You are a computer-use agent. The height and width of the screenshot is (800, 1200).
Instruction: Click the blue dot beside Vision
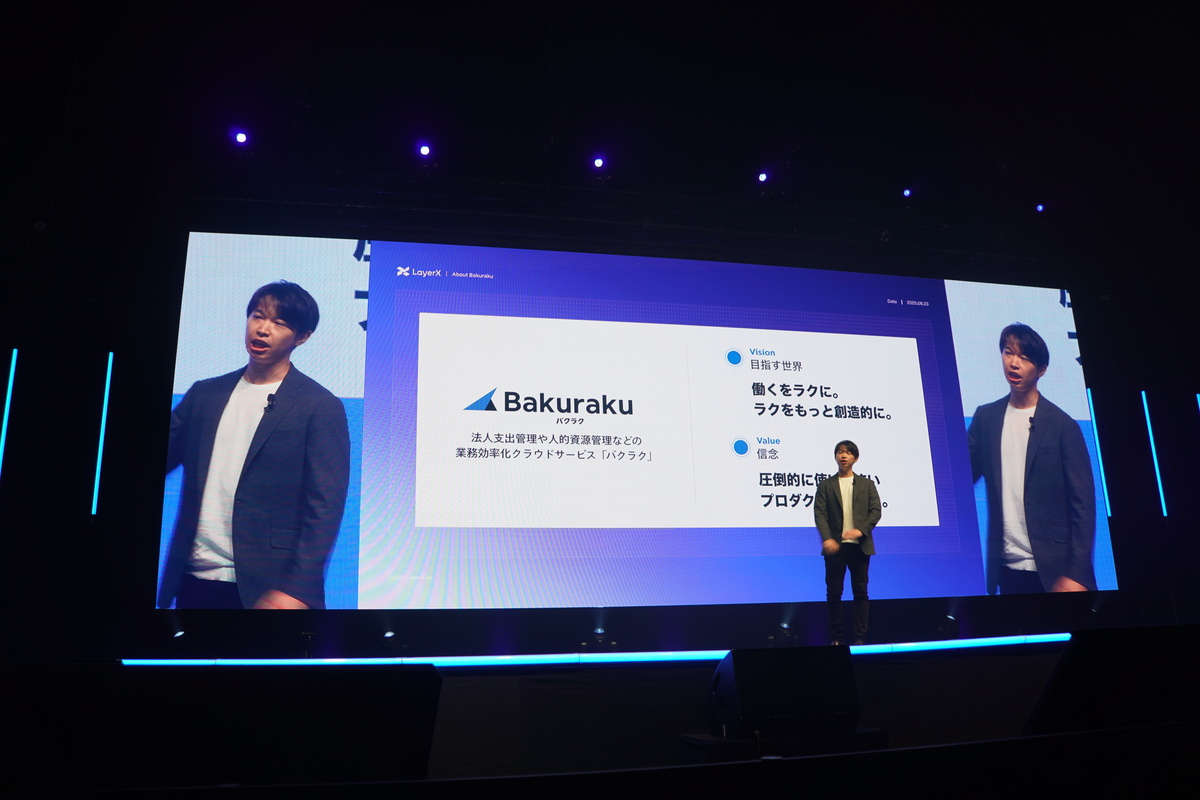734,357
